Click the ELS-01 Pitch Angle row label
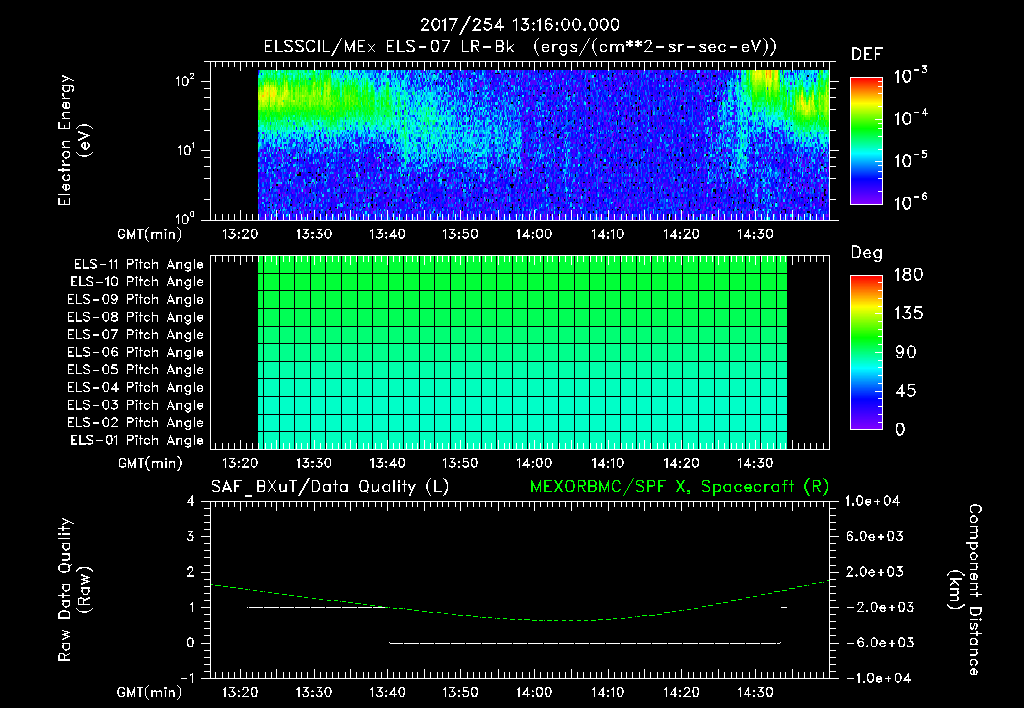The image size is (1024, 708). coord(137,440)
